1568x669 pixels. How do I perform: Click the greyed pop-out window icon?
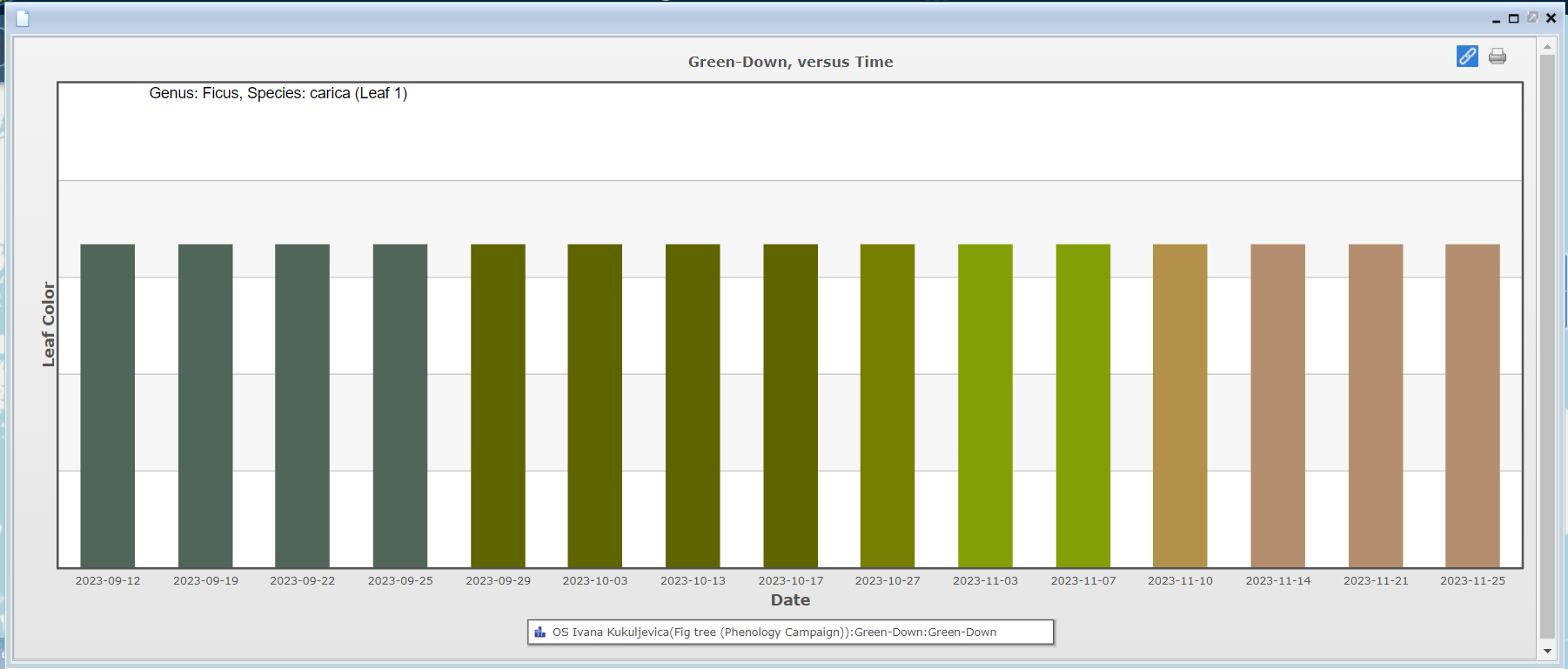[1532, 17]
